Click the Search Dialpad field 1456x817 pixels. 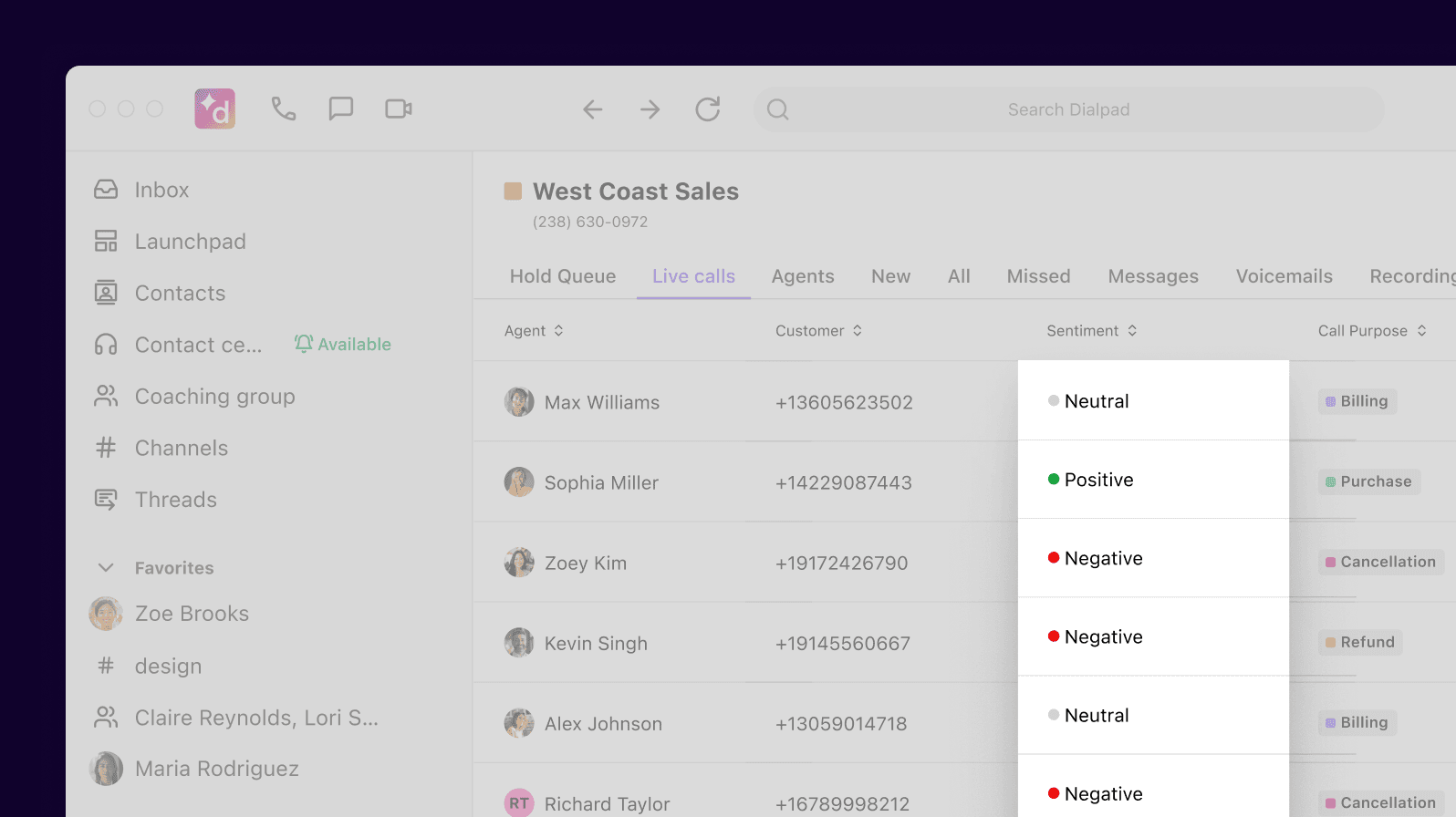[1067, 109]
